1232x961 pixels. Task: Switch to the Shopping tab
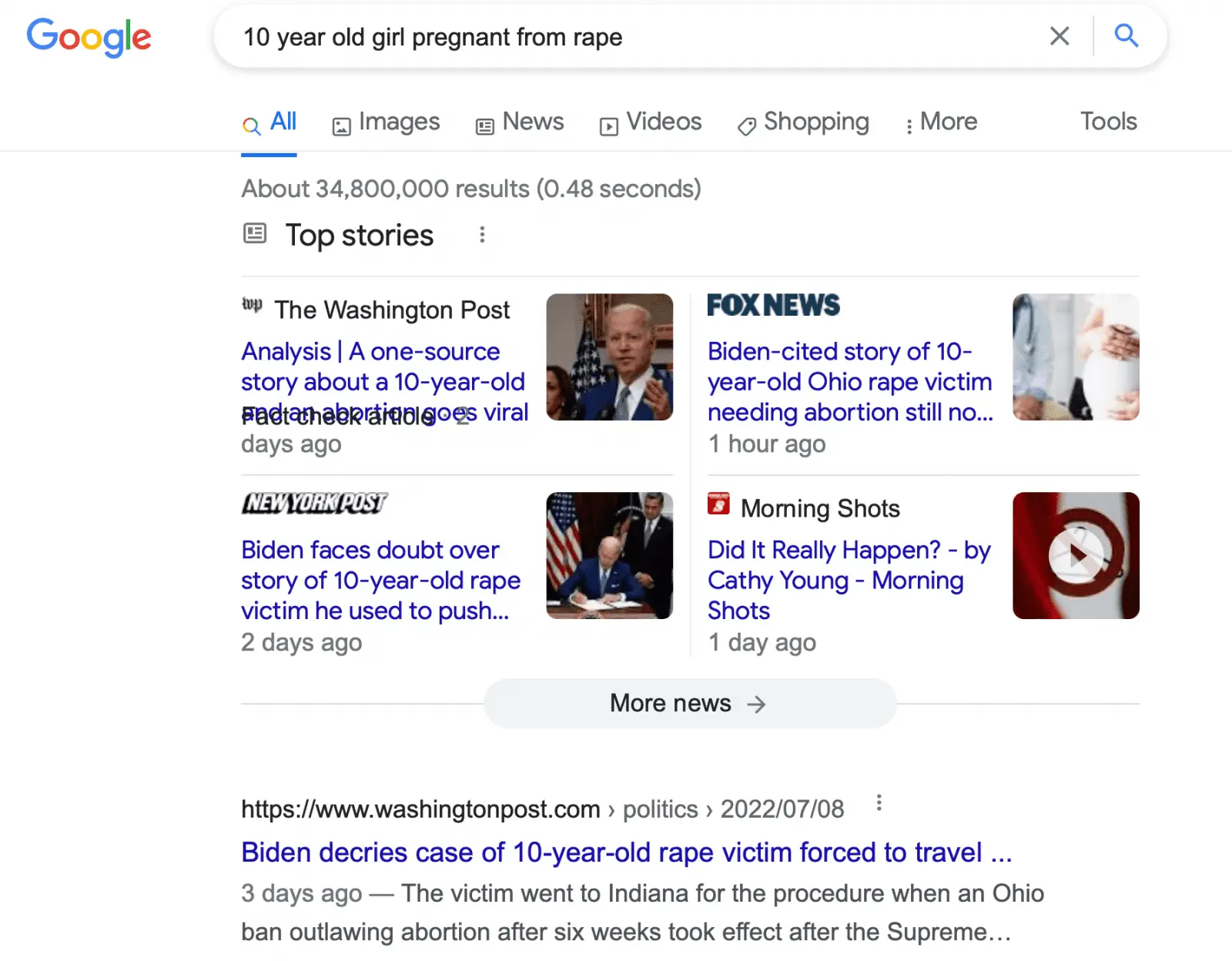coord(803,122)
